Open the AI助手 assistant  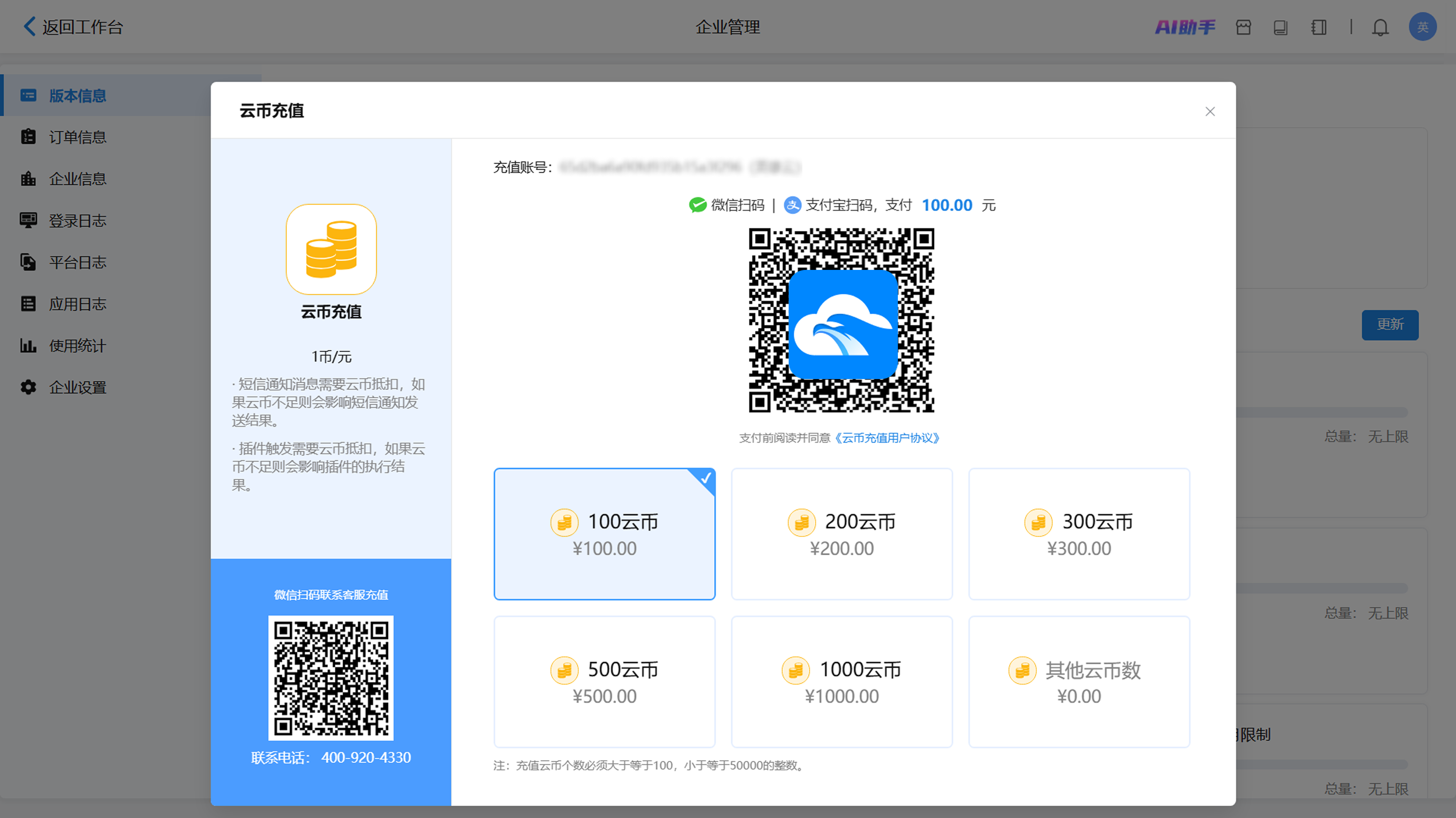click(1185, 27)
